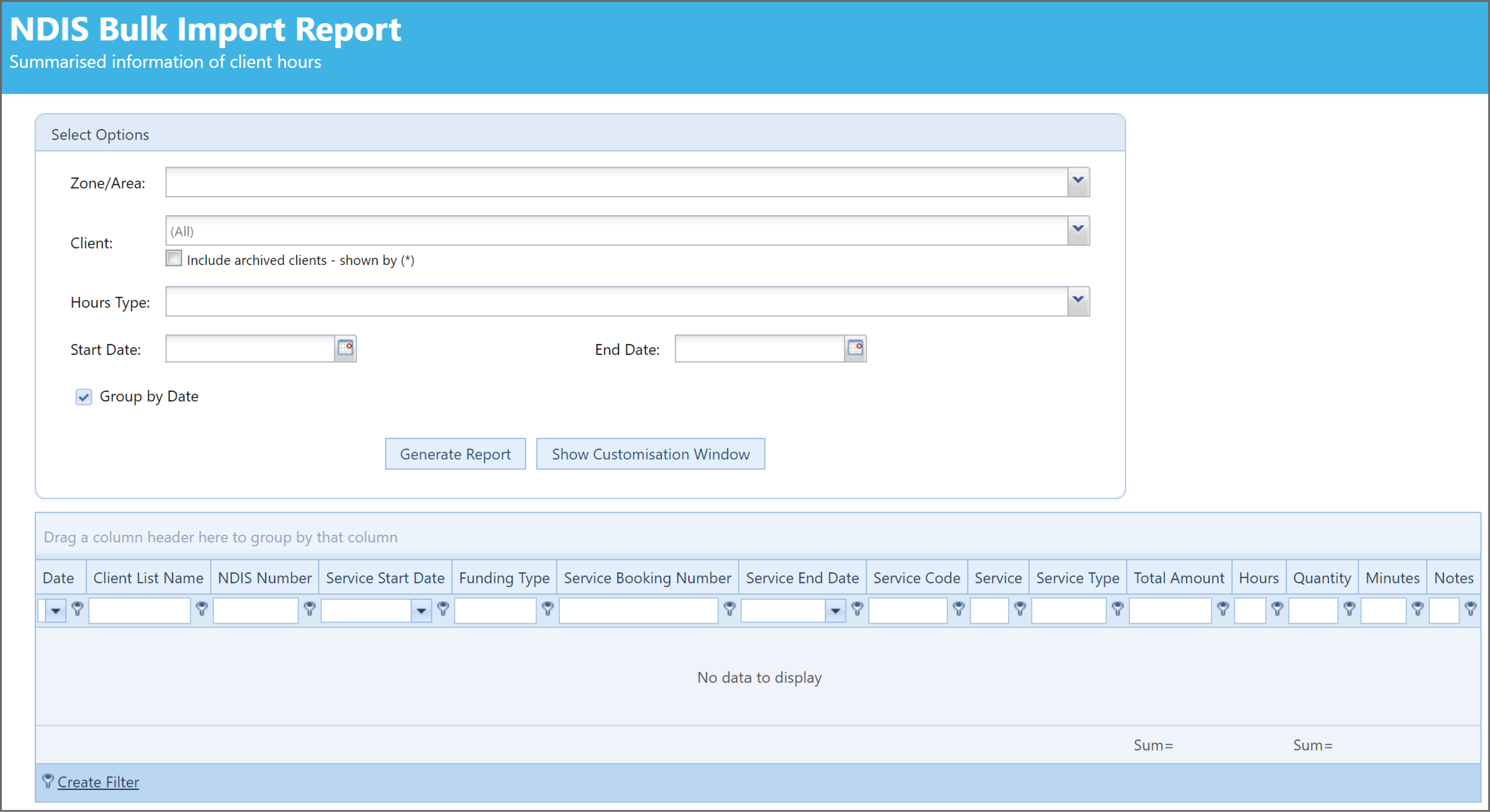Open the Start Date calendar picker icon
Viewport: 1490px width, 812px height.
click(x=345, y=348)
